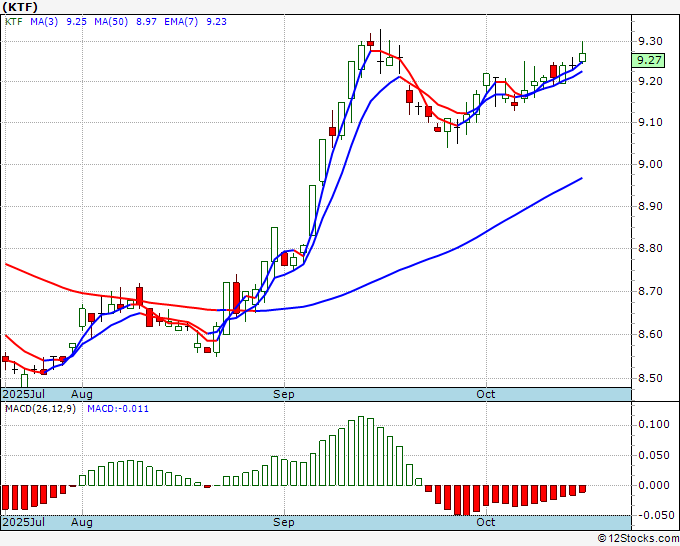Click the MACD(26,12,9) indicator label
The width and height of the screenshot is (680, 546).
(x=40, y=409)
